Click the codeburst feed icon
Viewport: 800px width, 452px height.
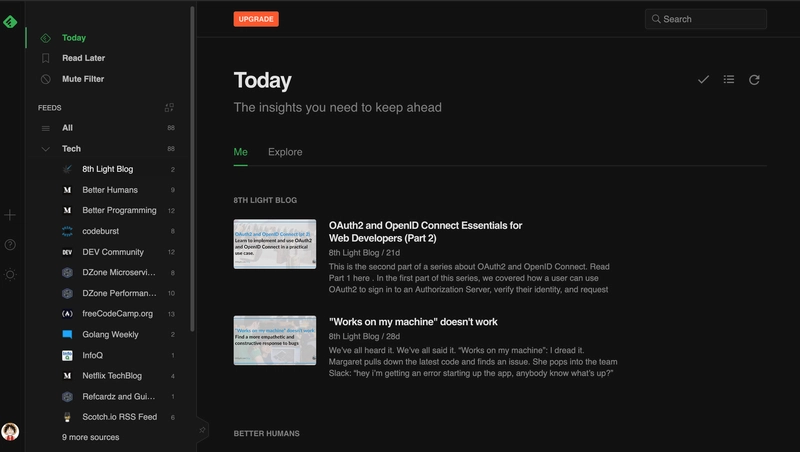pyautogui.click(x=67, y=231)
